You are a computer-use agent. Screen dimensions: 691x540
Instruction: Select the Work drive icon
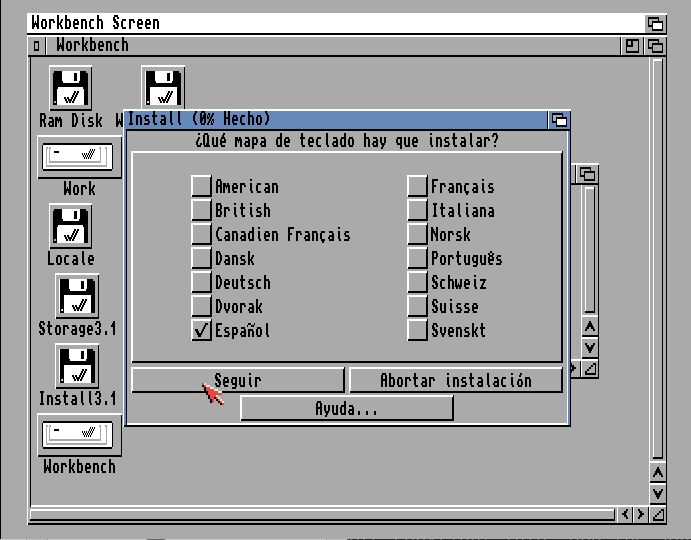[x=79, y=157]
